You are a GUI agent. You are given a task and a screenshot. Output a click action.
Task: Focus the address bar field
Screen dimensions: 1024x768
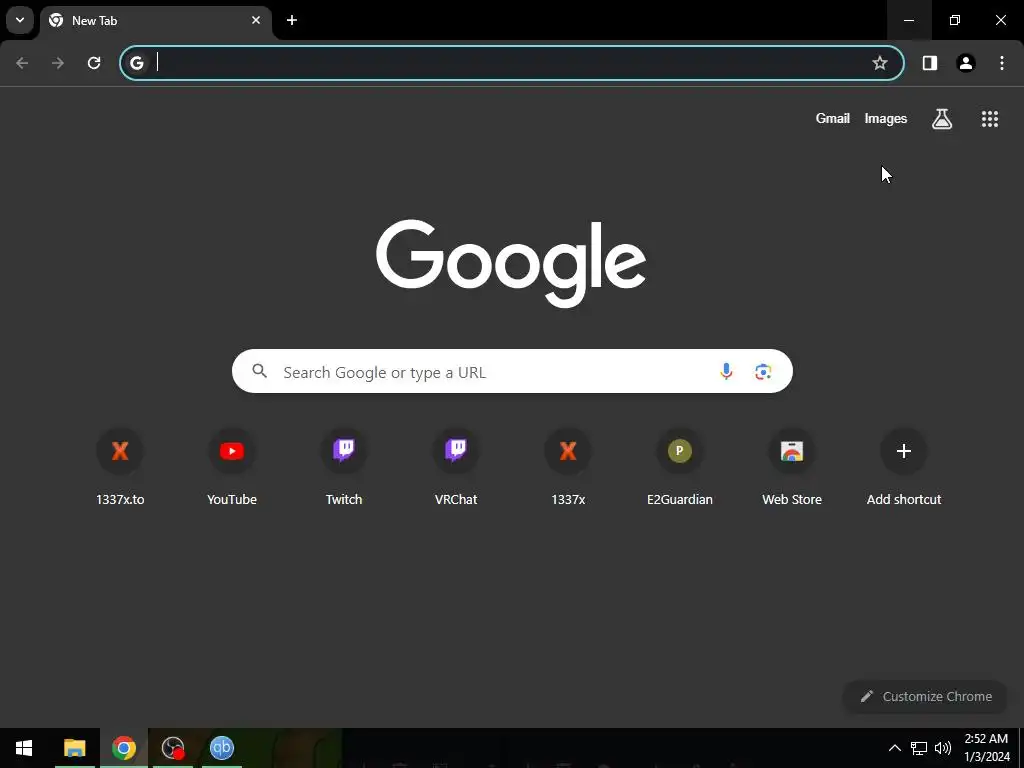[x=512, y=63]
